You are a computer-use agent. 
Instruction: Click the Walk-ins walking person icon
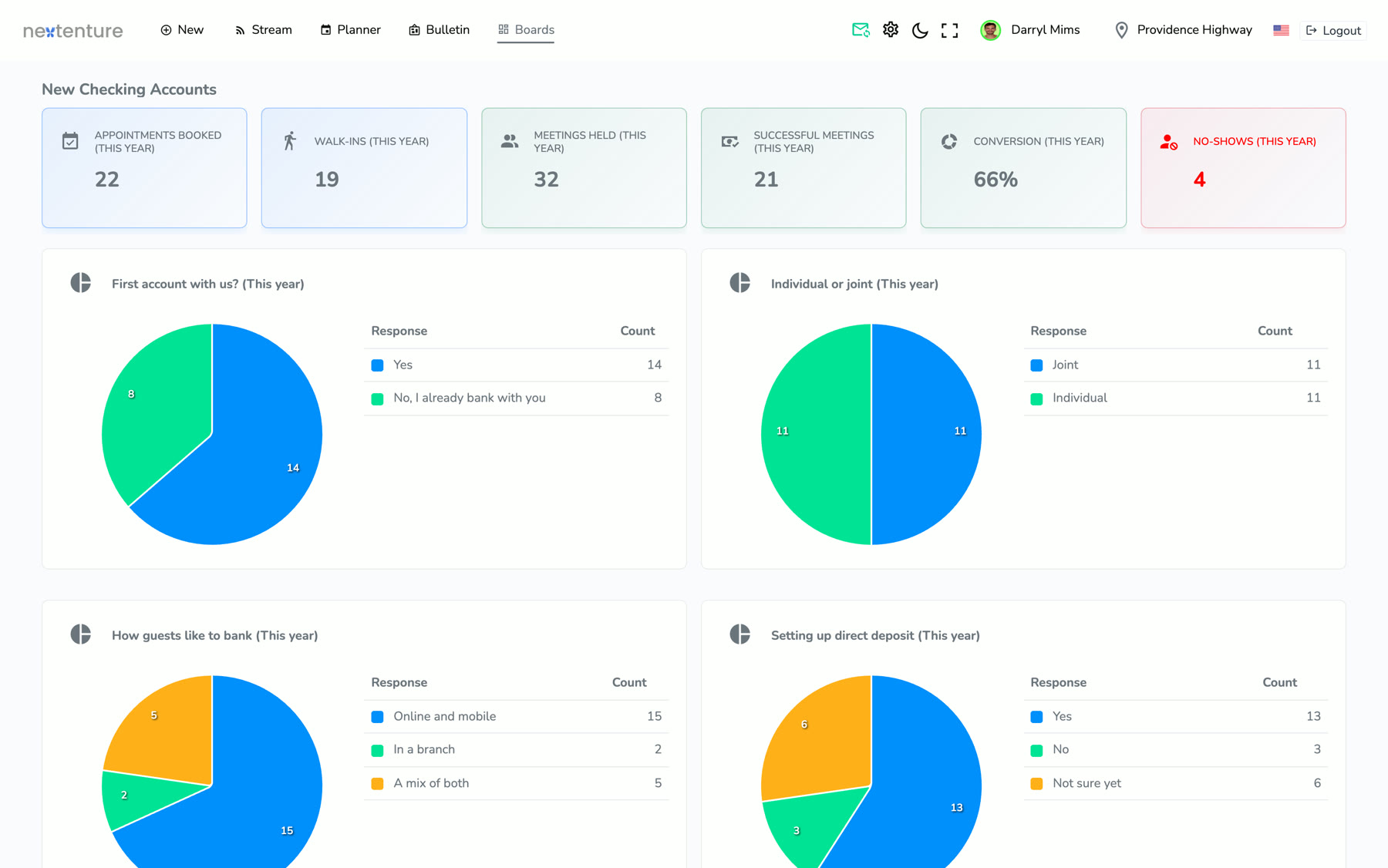pyautogui.click(x=290, y=141)
